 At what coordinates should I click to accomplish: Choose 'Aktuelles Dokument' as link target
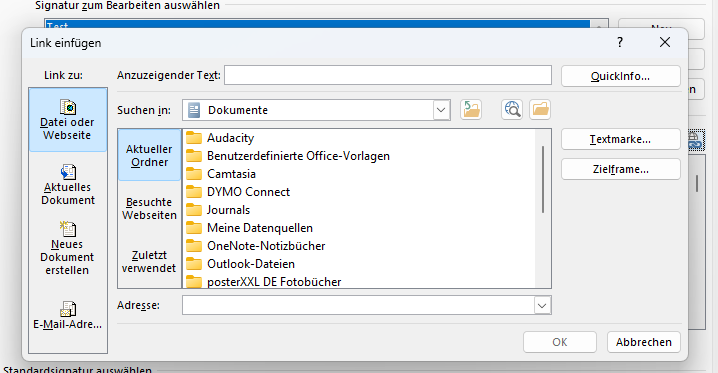click(68, 185)
